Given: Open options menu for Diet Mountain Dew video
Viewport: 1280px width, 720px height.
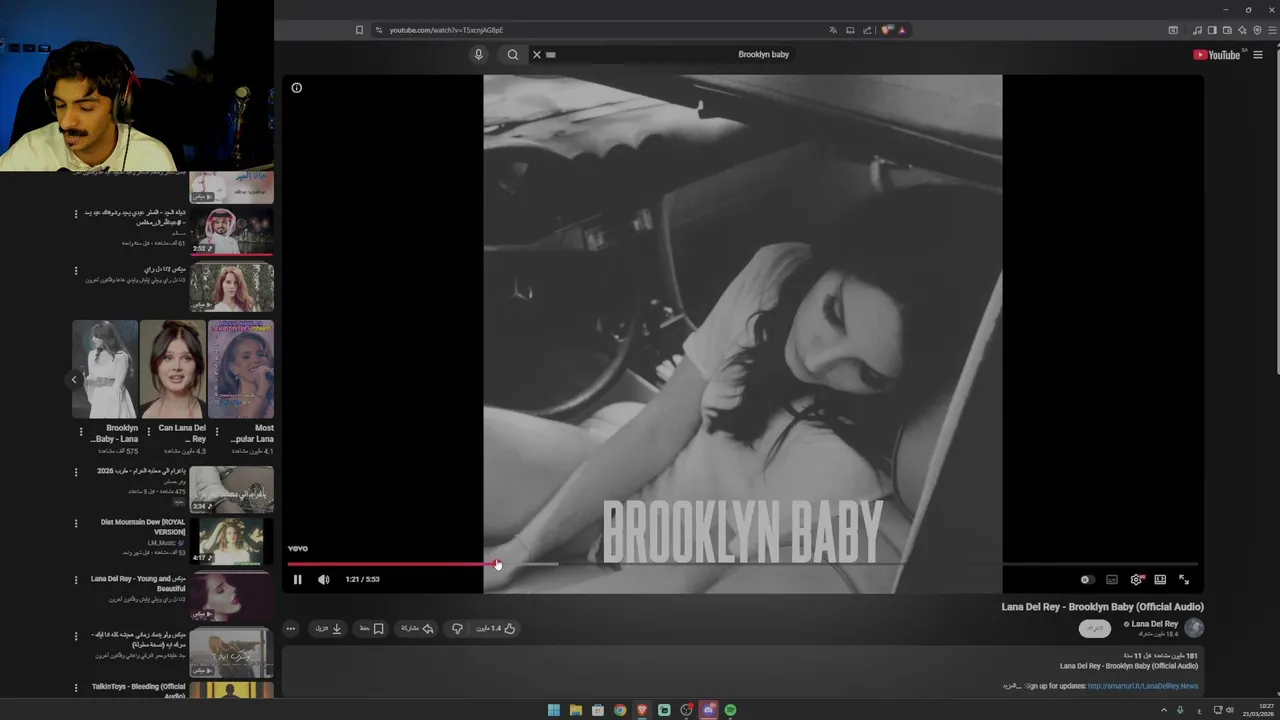Looking at the screenshot, I should [x=76, y=523].
